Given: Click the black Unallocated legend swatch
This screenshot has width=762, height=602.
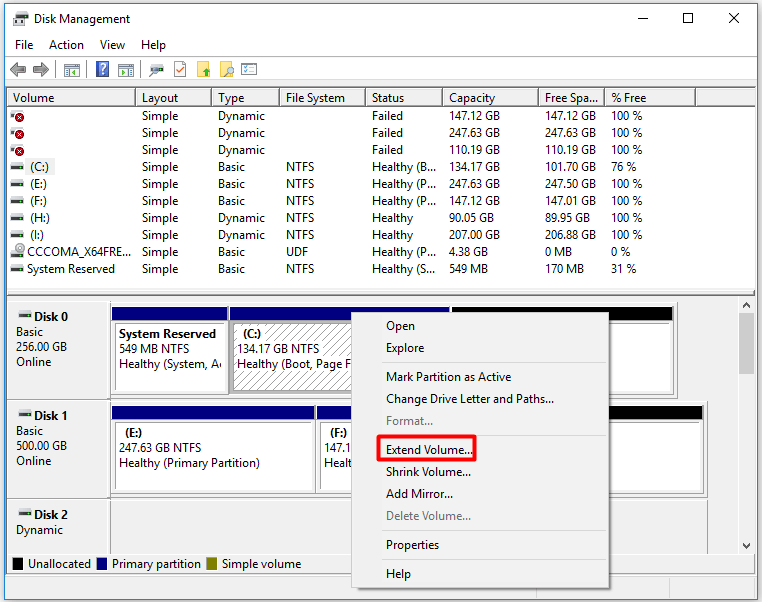Looking at the screenshot, I should 18,564.
